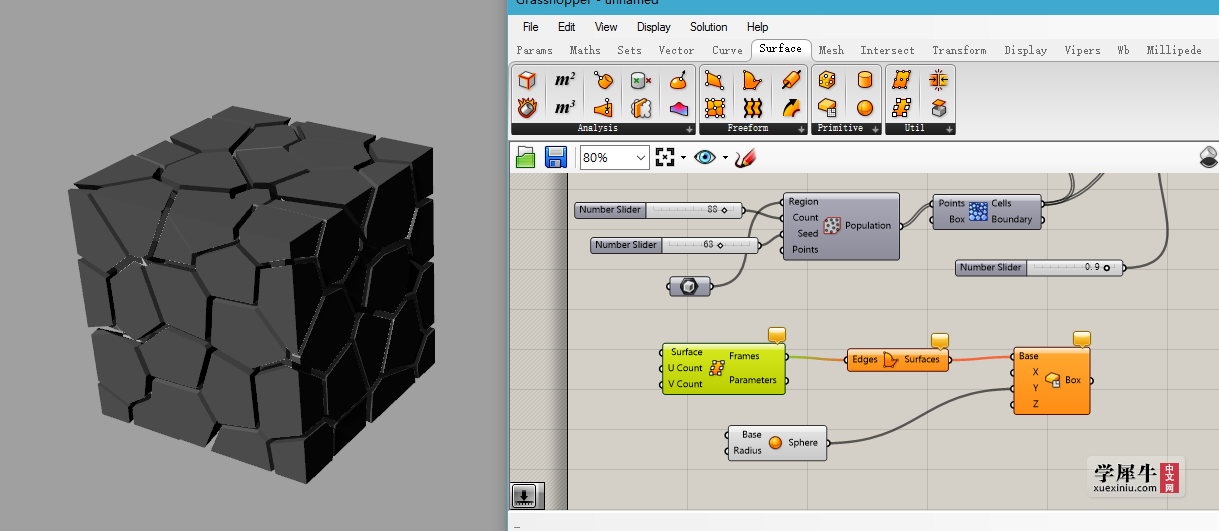Switch to the Millipede tab

click(1174, 50)
